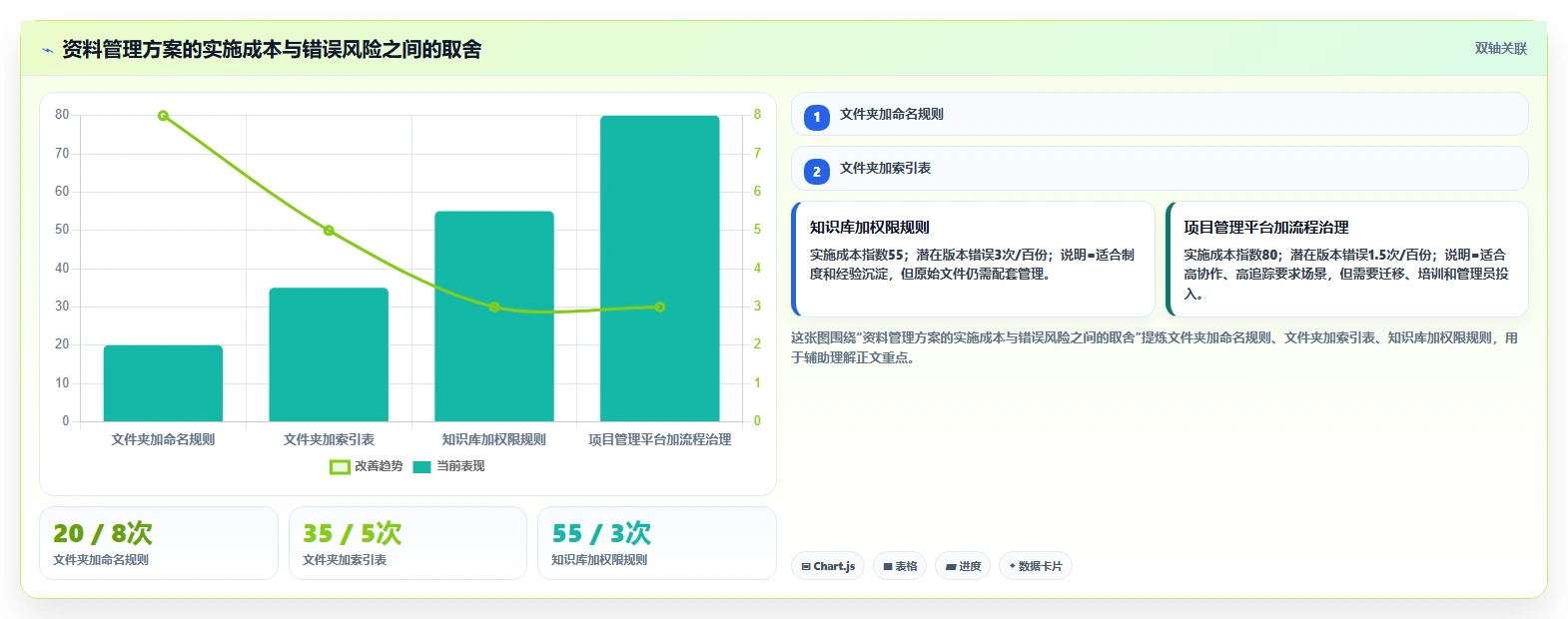1568x619 pixels.
Task: Click the line point at value 8
Action: pyautogui.click(x=163, y=116)
